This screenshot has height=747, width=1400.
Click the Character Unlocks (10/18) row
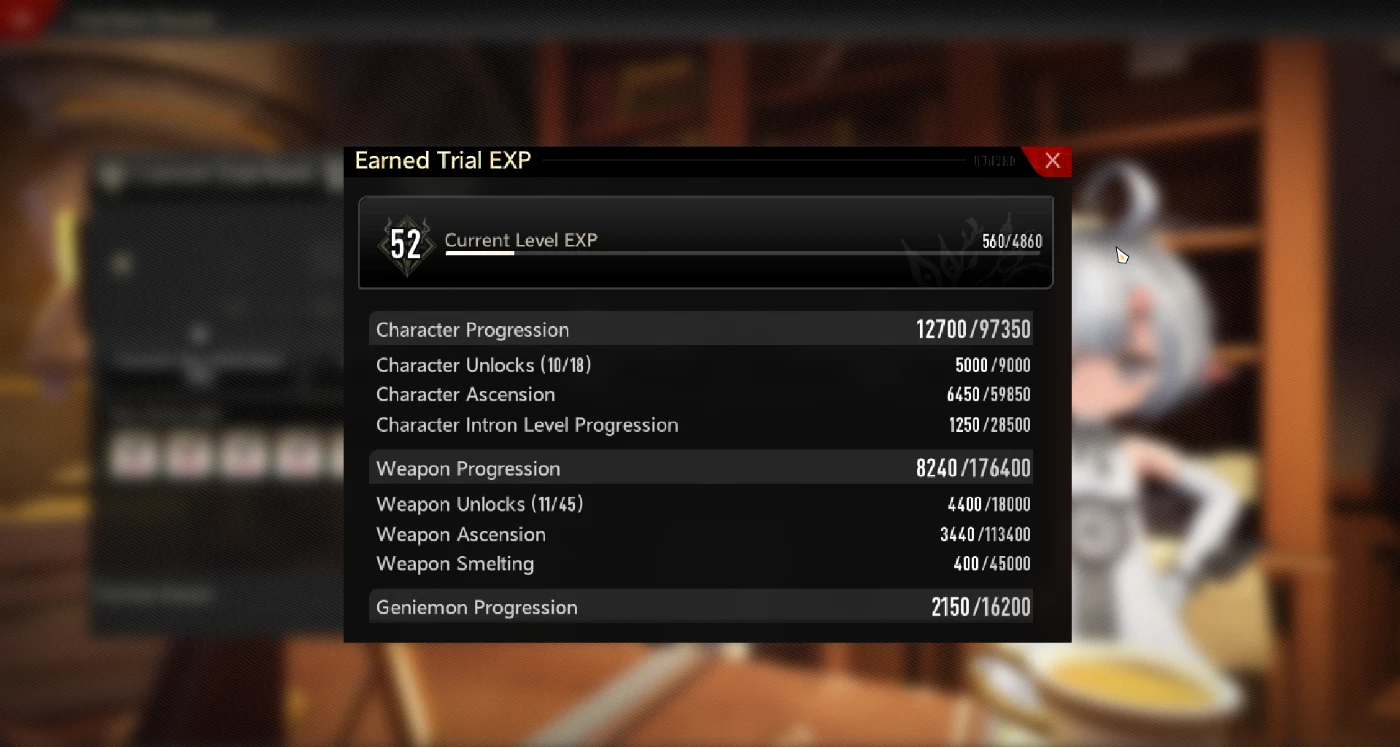pyautogui.click(x=702, y=365)
